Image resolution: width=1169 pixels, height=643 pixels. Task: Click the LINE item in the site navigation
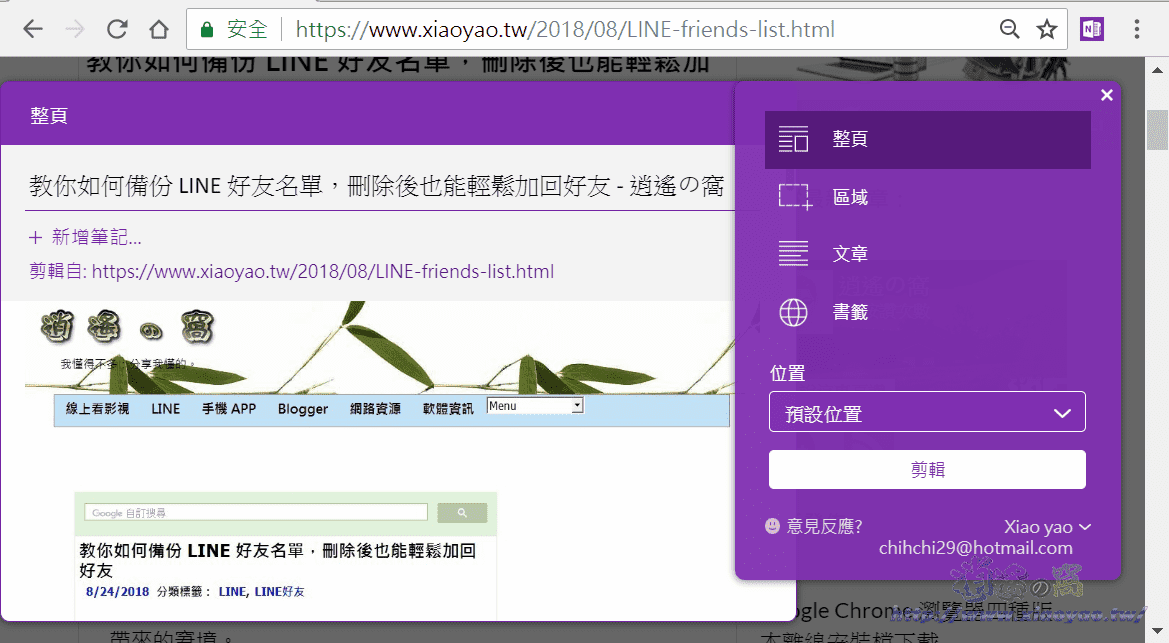click(165, 409)
